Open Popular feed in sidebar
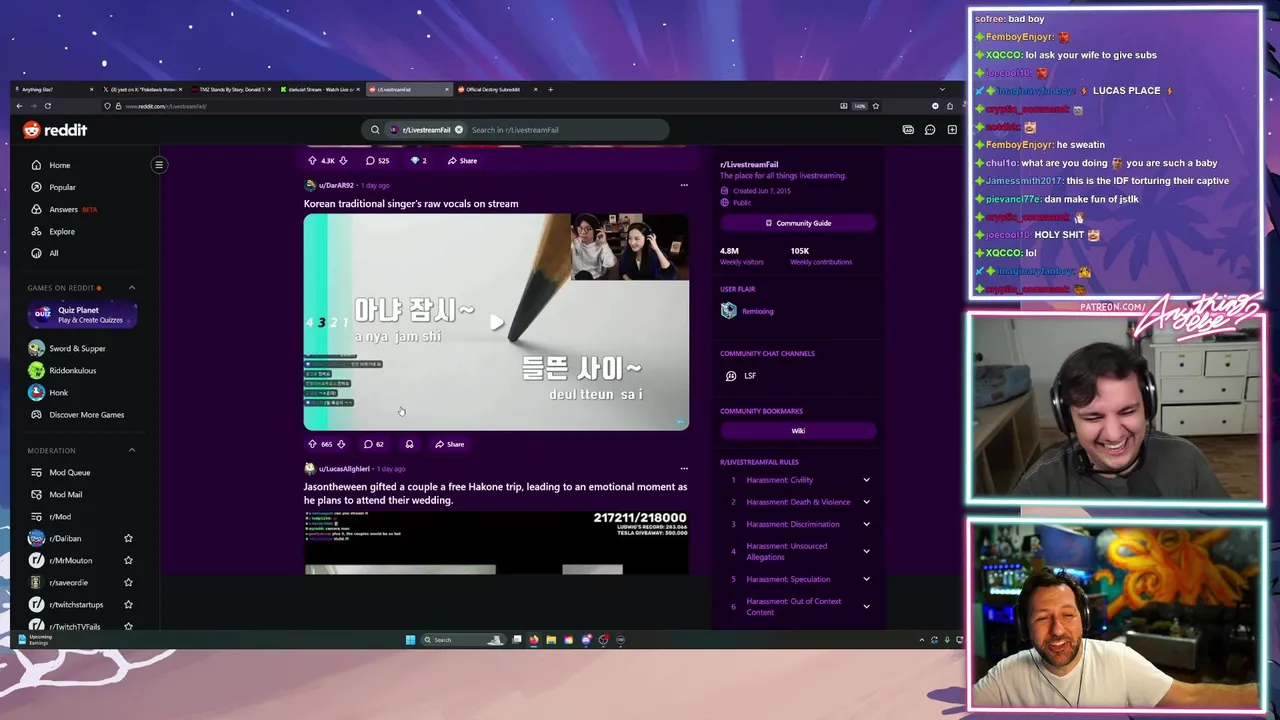The height and width of the screenshot is (720, 1280). click(x=62, y=187)
